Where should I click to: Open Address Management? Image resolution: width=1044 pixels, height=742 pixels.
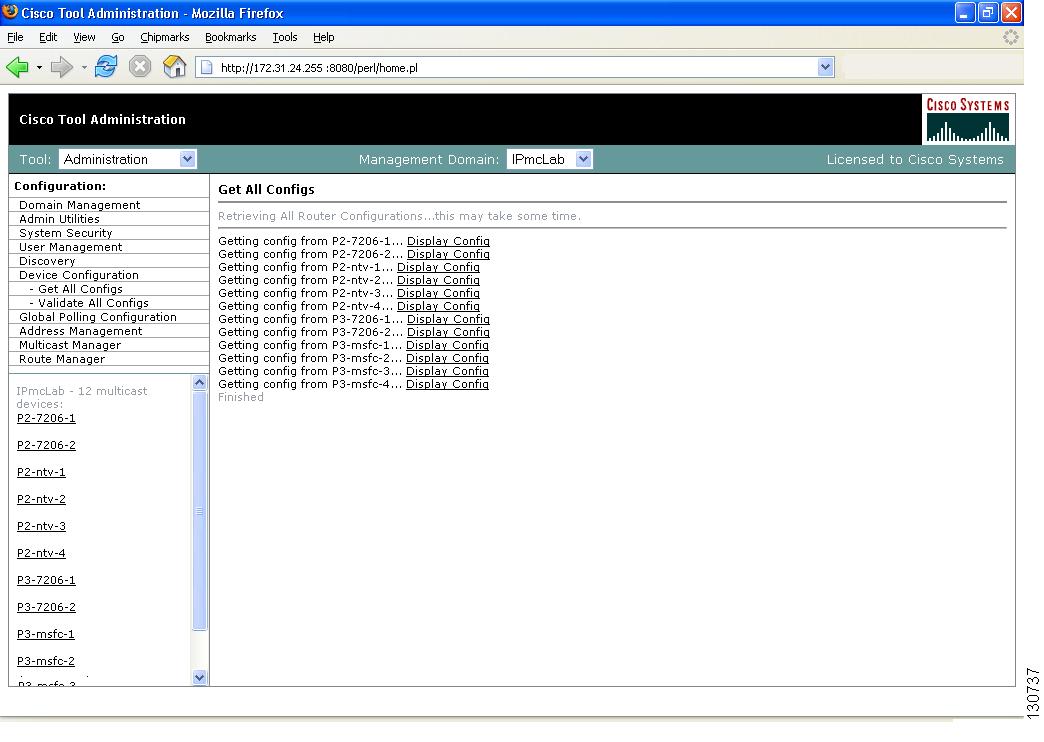(81, 331)
